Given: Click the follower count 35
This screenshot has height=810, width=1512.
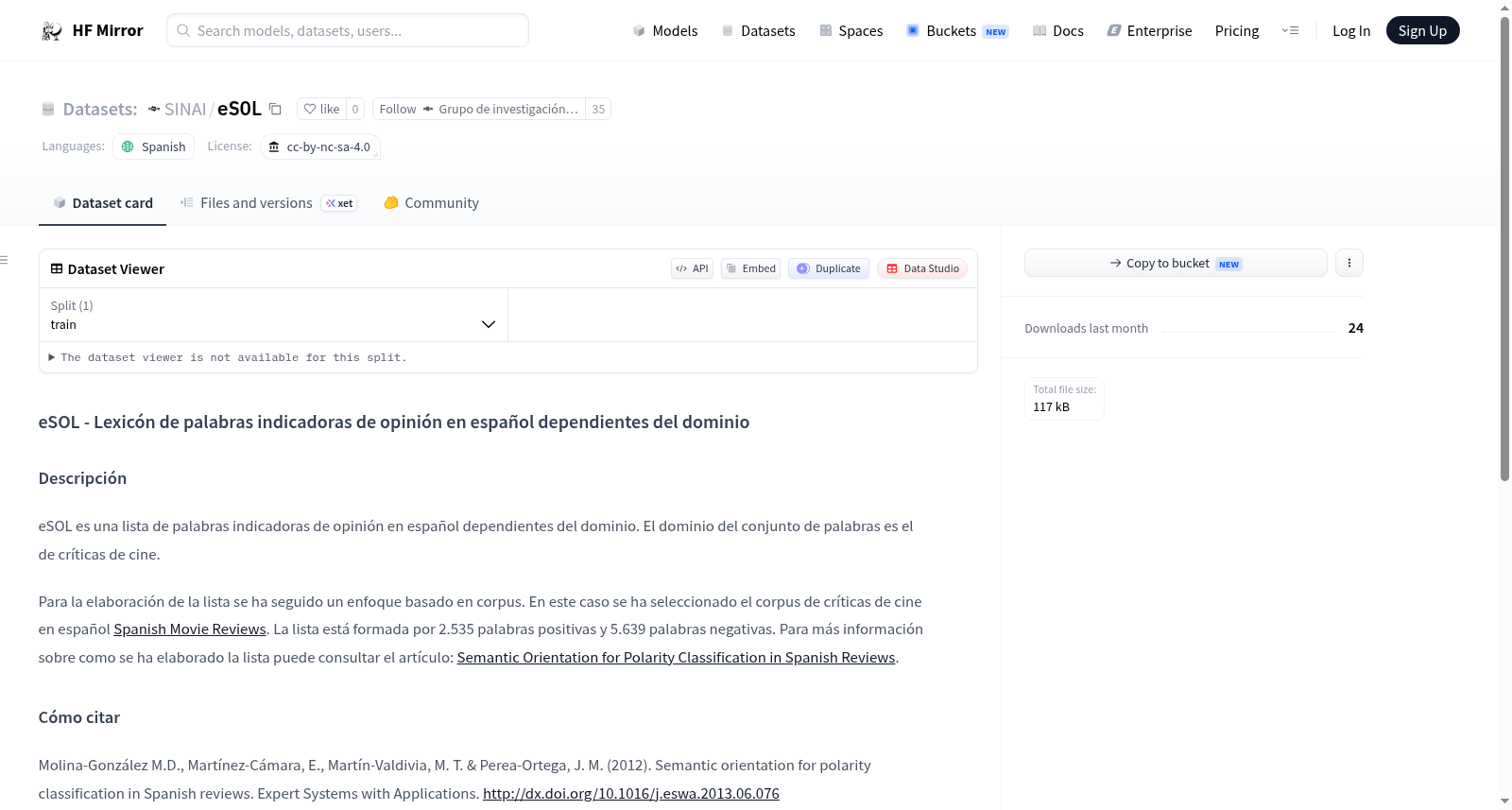Looking at the screenshot, I should click(x=598, y=109).
